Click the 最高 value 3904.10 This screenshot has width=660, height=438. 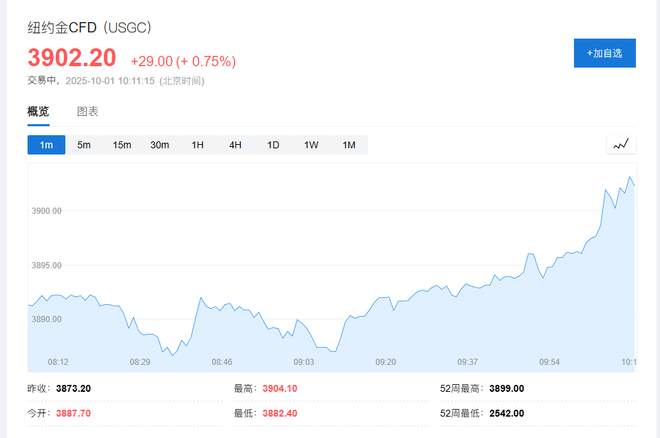click(280, 388)
